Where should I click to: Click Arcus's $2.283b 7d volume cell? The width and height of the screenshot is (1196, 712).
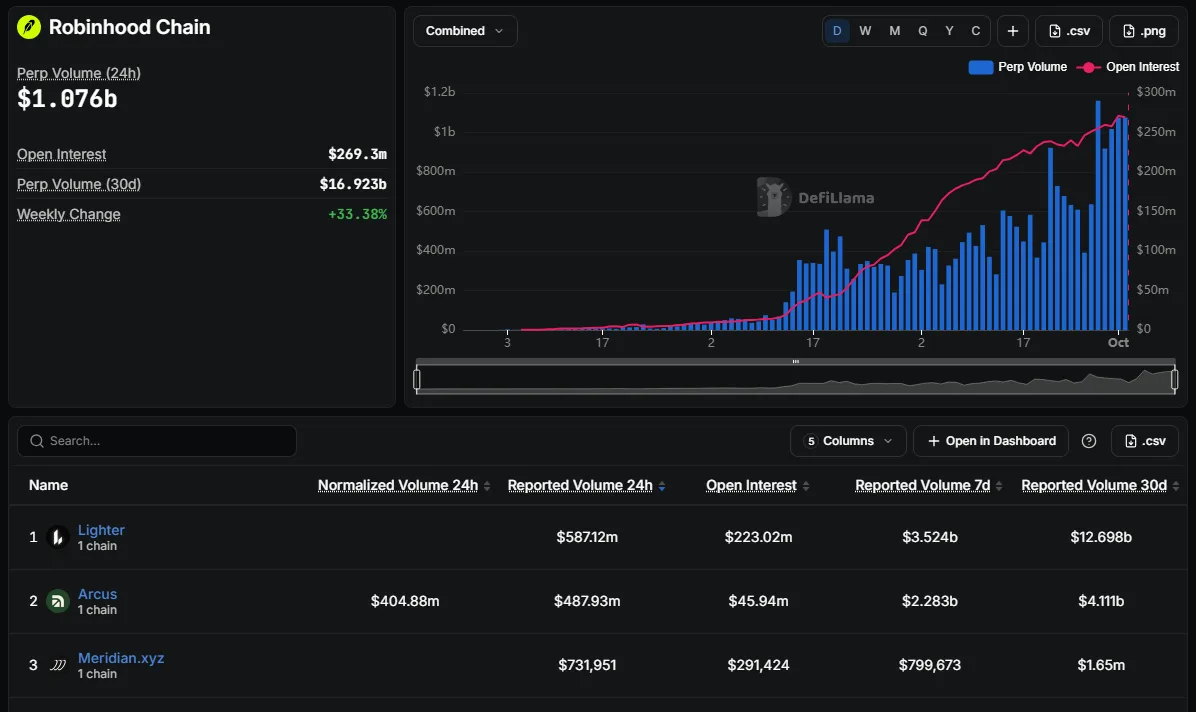tap(930, 601)
